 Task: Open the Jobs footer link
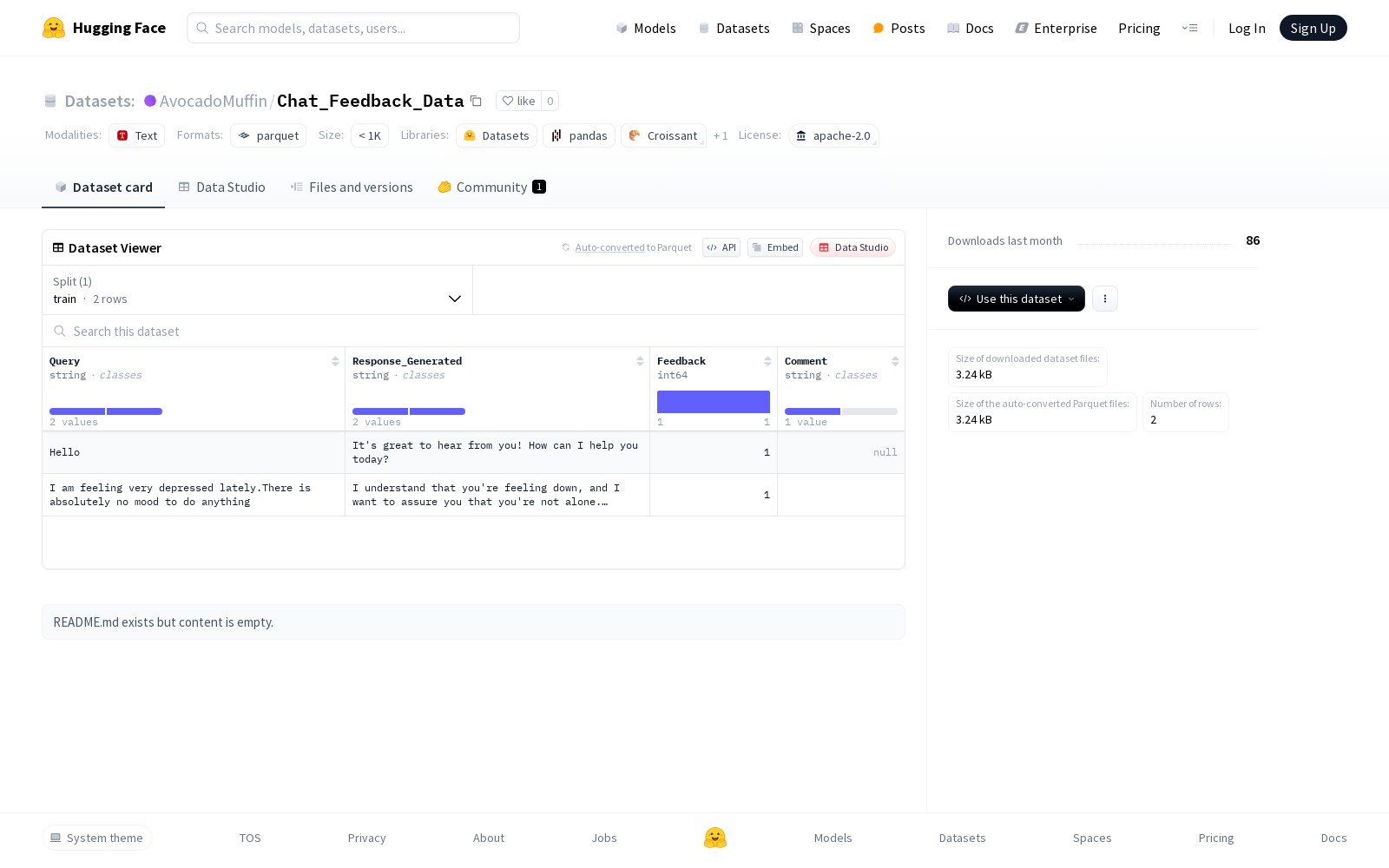pyautogui.click(x=604, y=838)
